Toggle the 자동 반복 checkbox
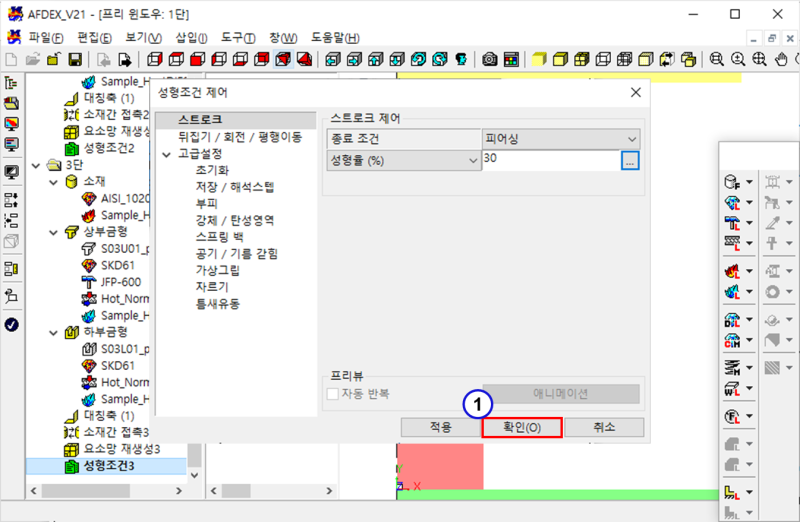800x522 pixels. click(334, 394)
